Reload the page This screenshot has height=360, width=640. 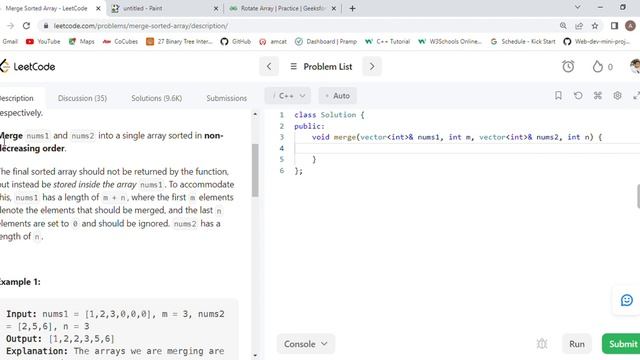[x=26, y=26]
